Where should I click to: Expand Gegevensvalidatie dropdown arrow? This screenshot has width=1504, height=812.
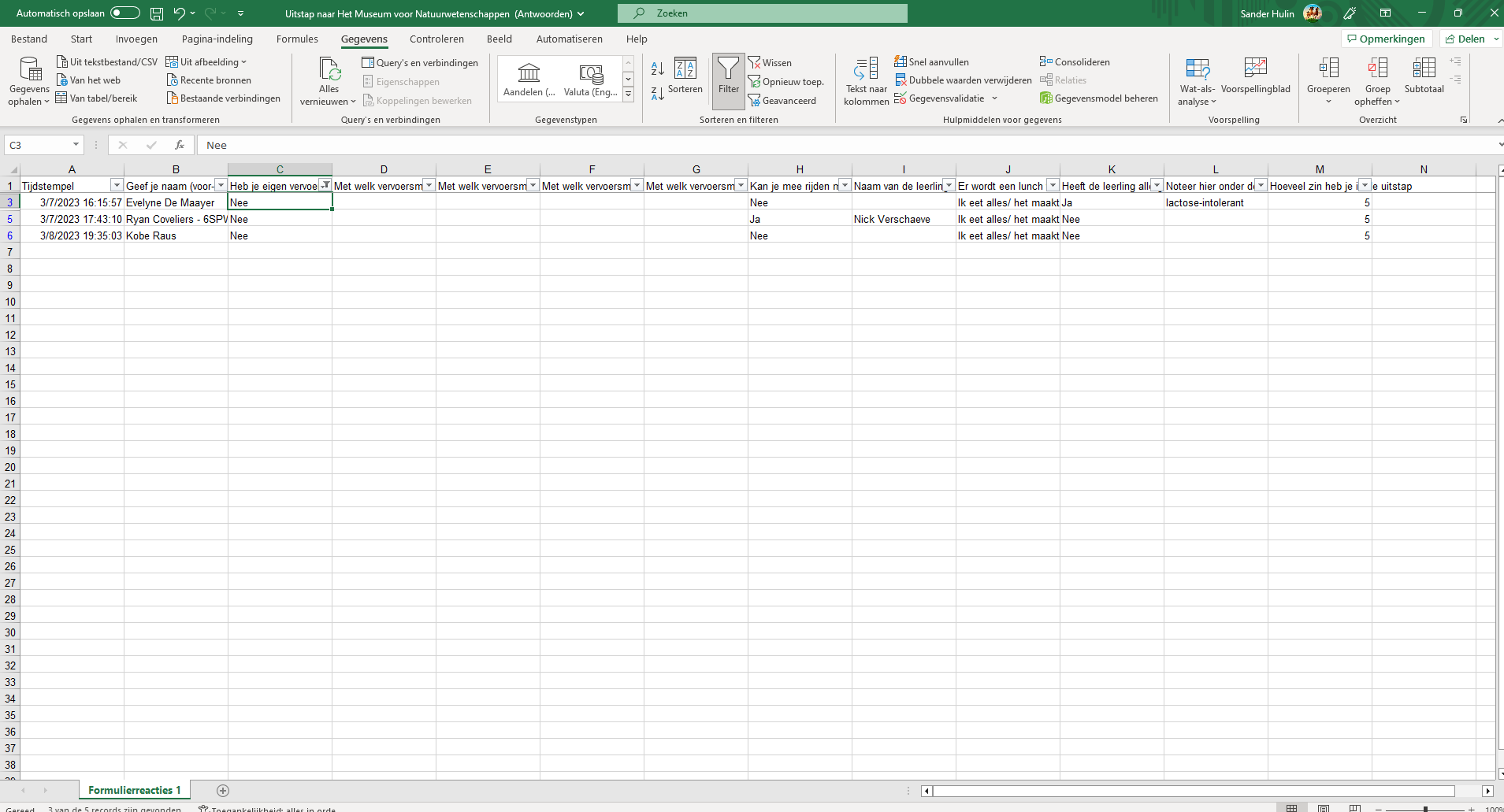tap(994, 98)
